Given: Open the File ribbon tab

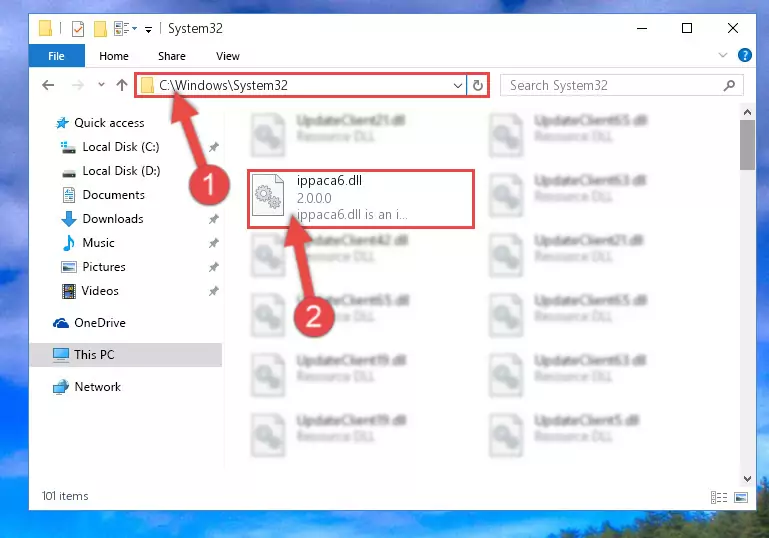Looking at the screenshot, I should (56, 56).
